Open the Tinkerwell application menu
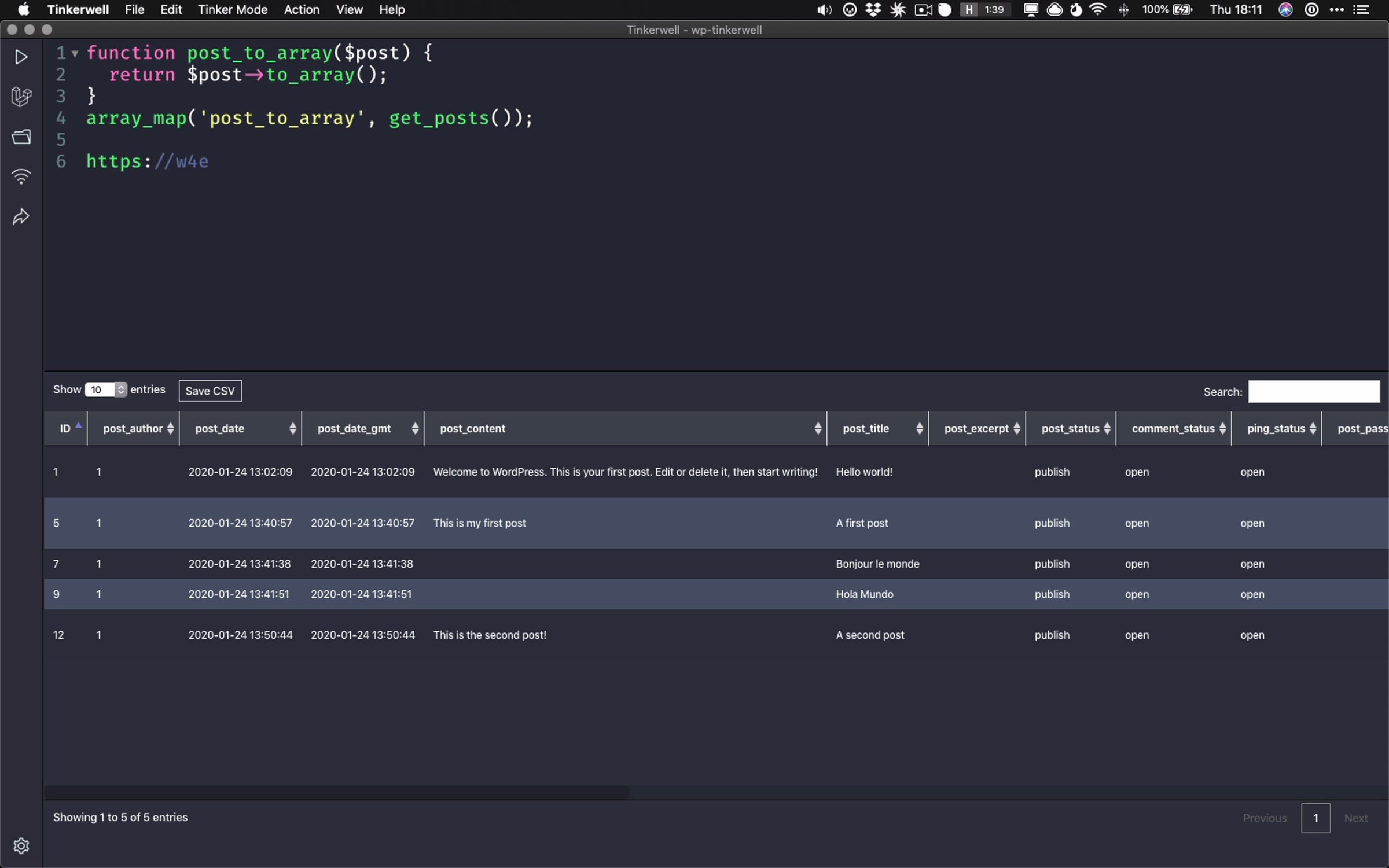The height and width of the screenshot is (868, 1389). click(x=78, y=9)
